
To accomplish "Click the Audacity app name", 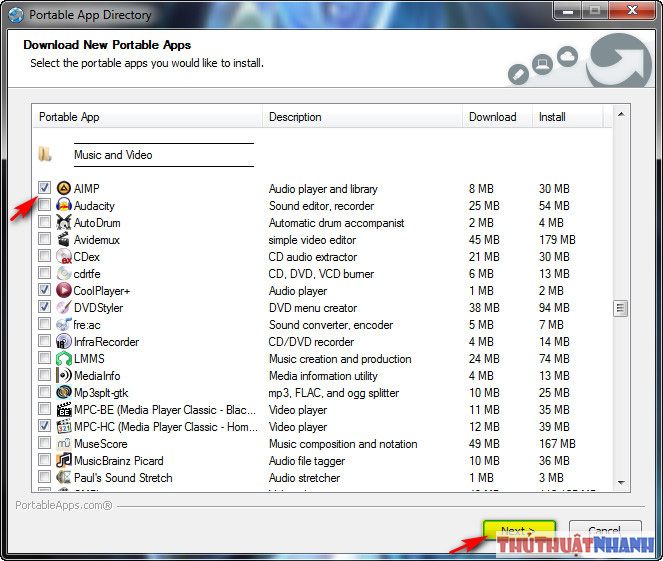I will pos(94,206).
